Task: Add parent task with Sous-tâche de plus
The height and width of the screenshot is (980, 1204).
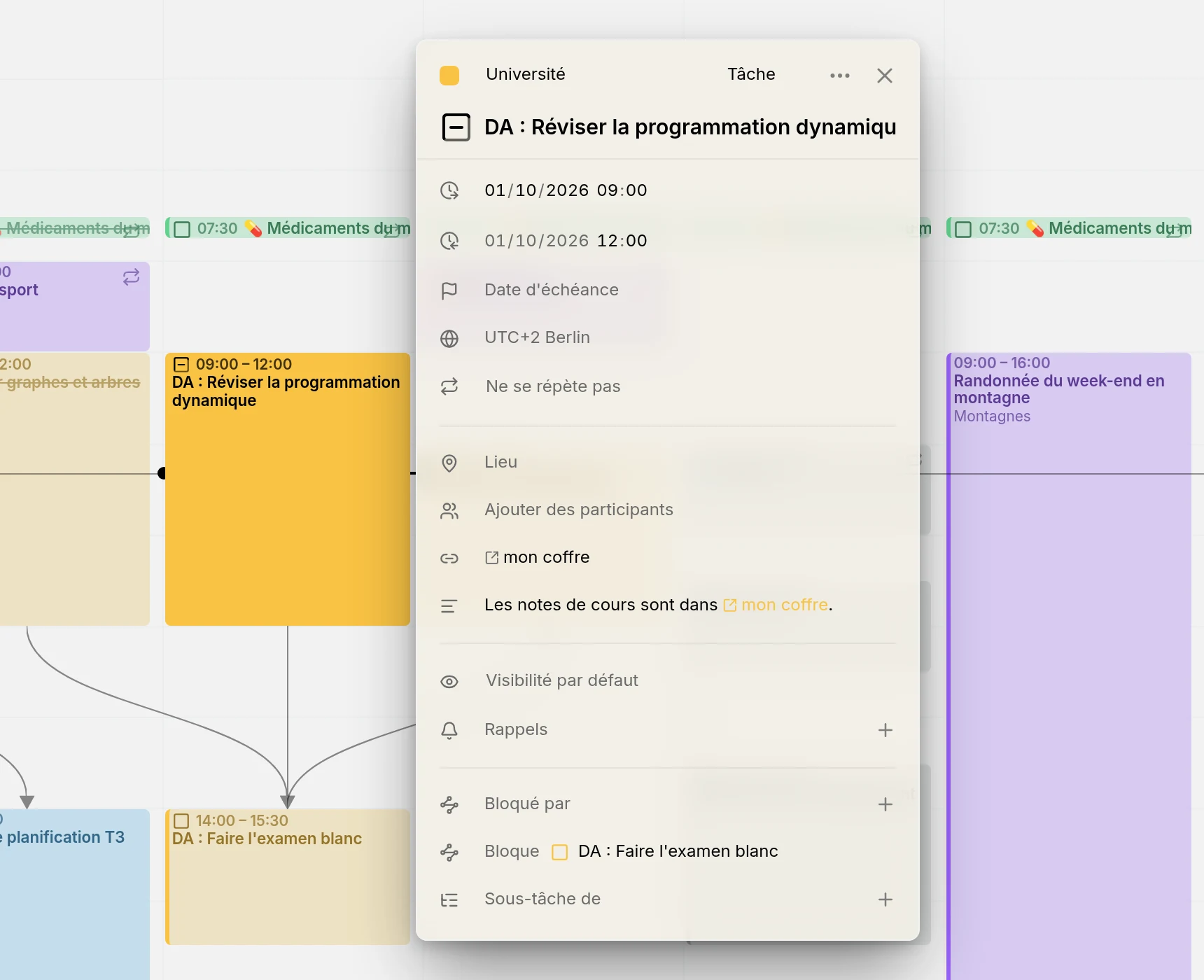Action: coord(885,899)
